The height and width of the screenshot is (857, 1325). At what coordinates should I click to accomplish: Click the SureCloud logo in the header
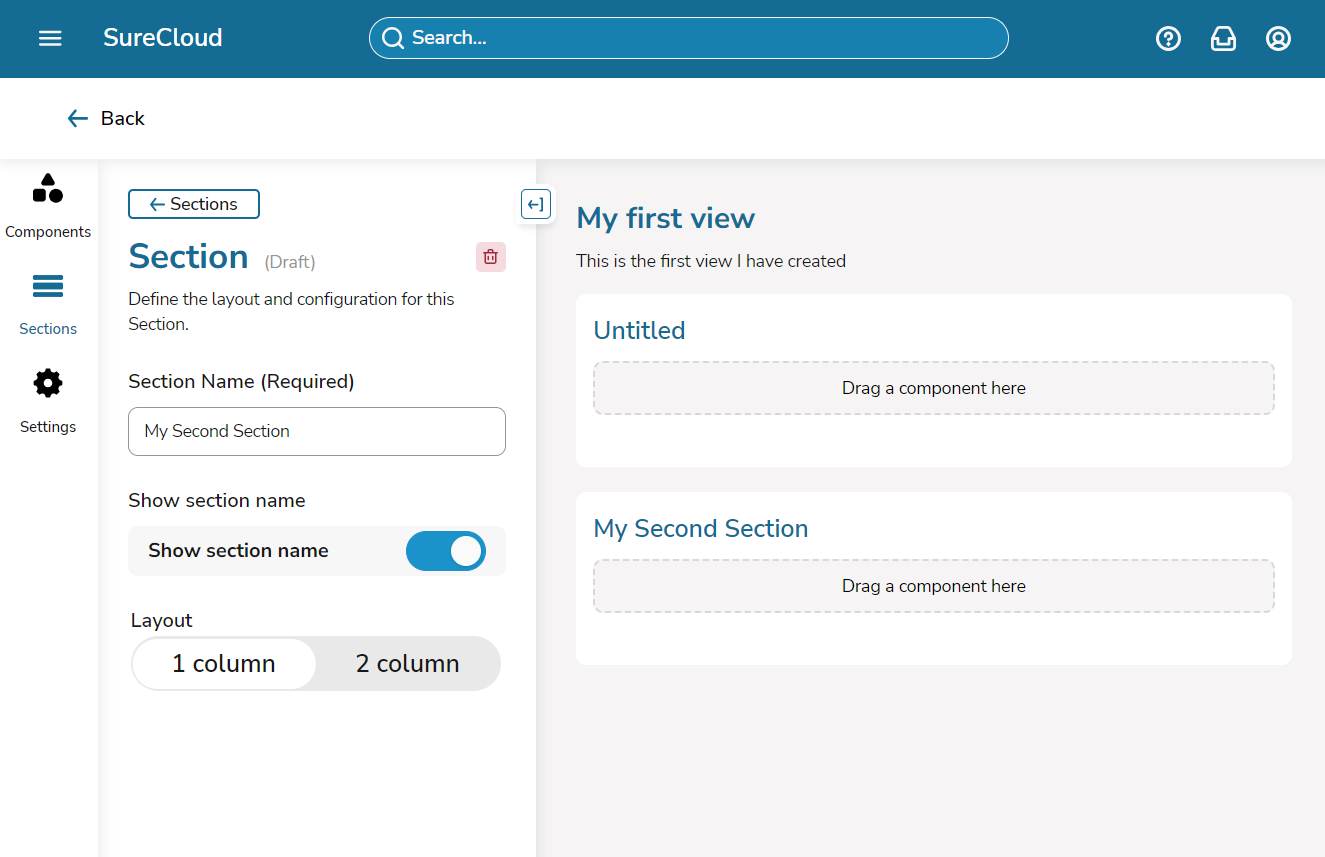pos(162,38)
